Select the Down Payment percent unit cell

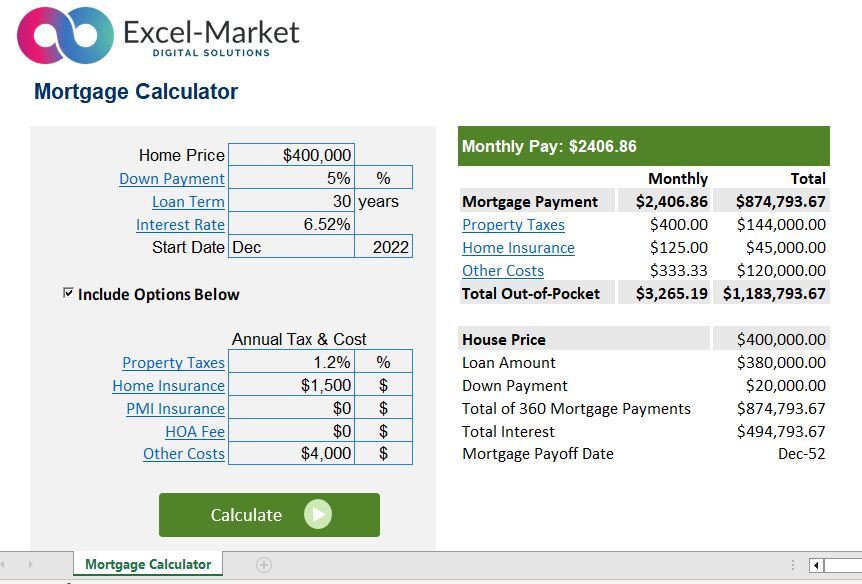pyautogui.click(x=383, y=179)
